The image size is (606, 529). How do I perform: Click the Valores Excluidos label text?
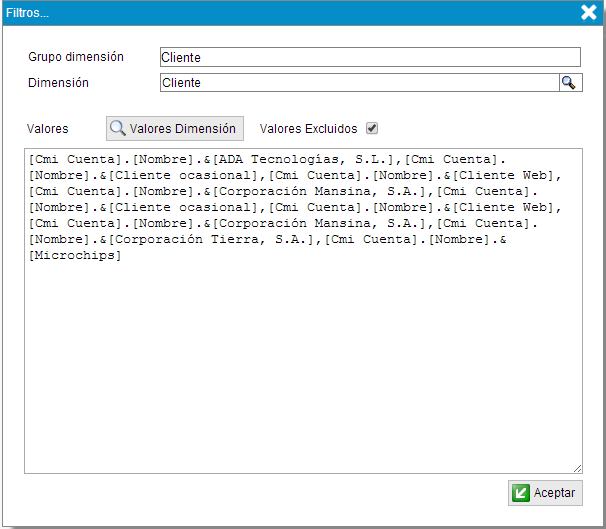[x=307, y=129]
